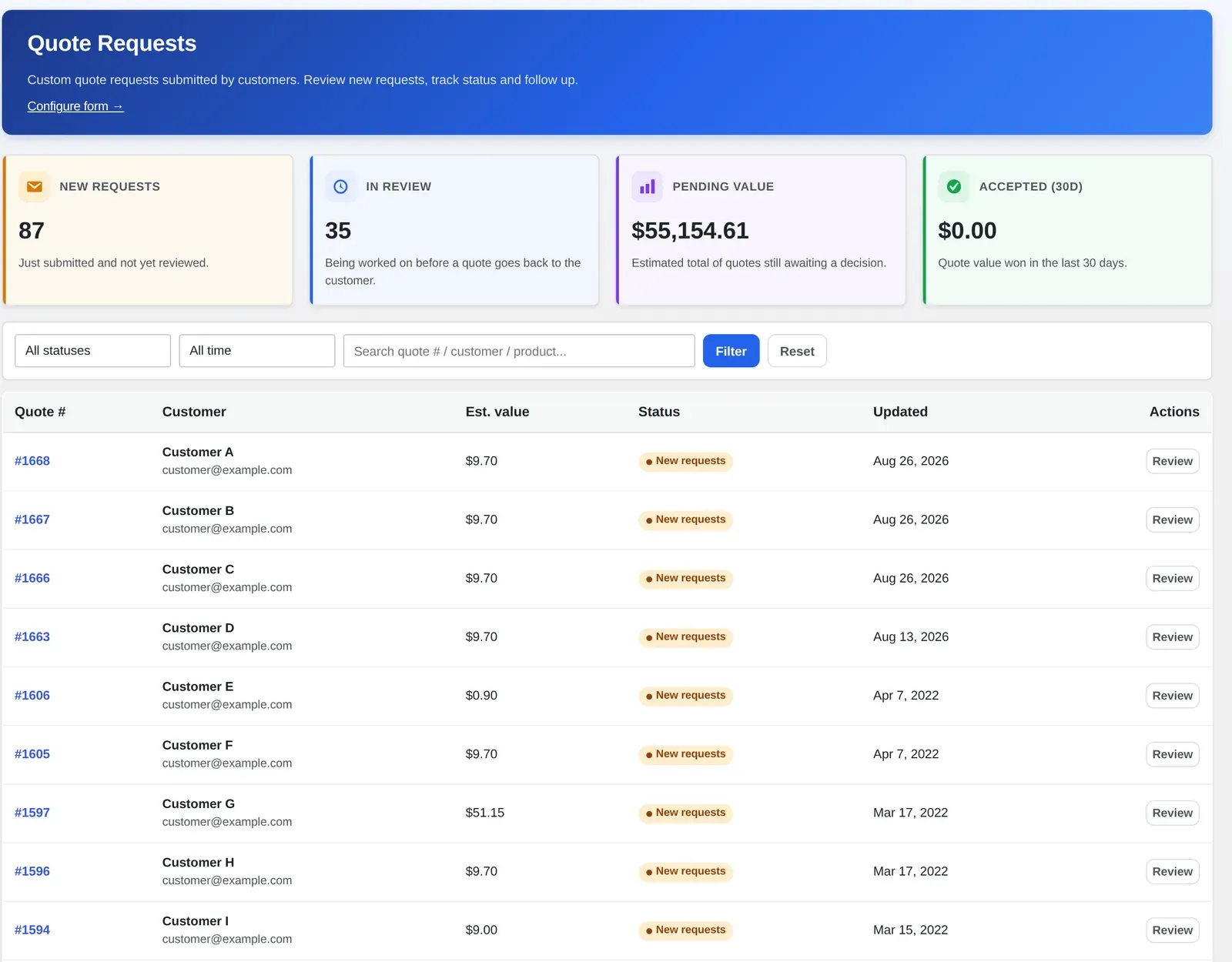Click the Accepted green checkmark icon
Screen dimensions: 1232x962
pyautogui.click(x=953, y=187)
